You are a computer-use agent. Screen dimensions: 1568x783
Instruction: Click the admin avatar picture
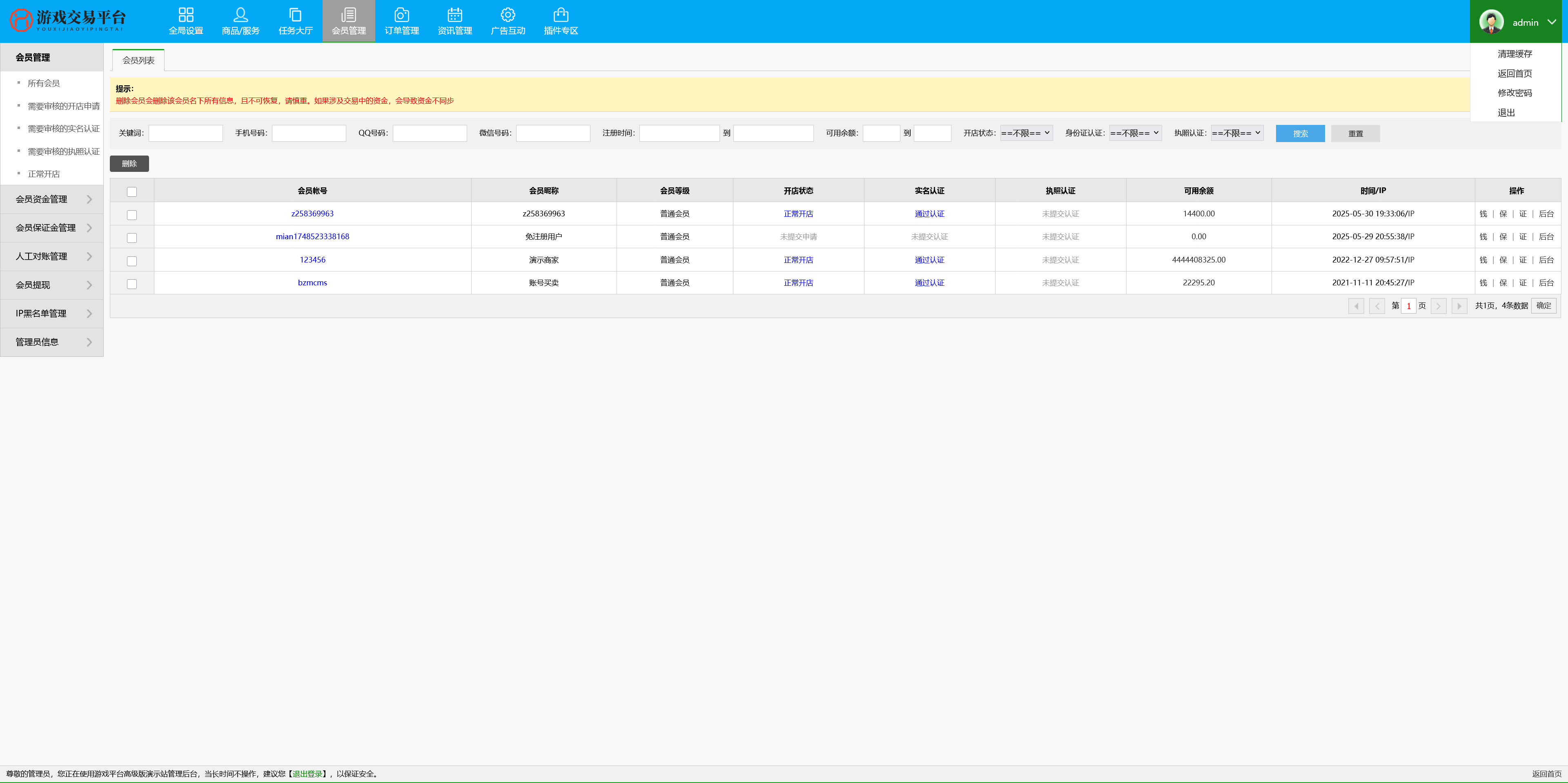(1491, 22)
